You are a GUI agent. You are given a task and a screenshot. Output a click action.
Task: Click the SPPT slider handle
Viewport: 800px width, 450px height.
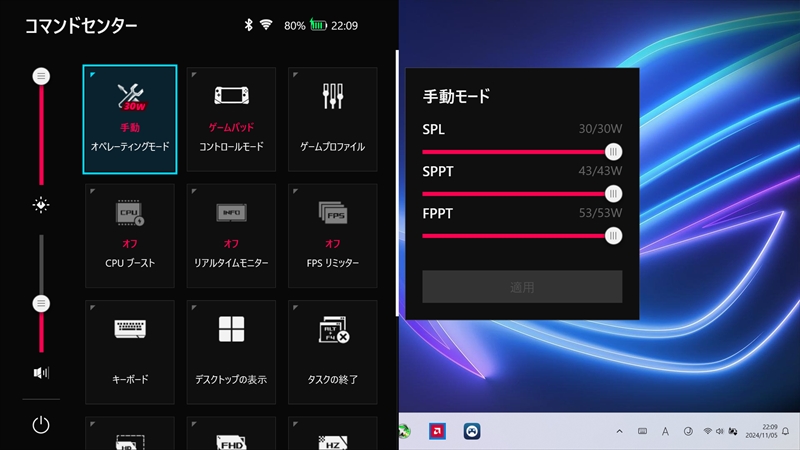click(613, 194)
